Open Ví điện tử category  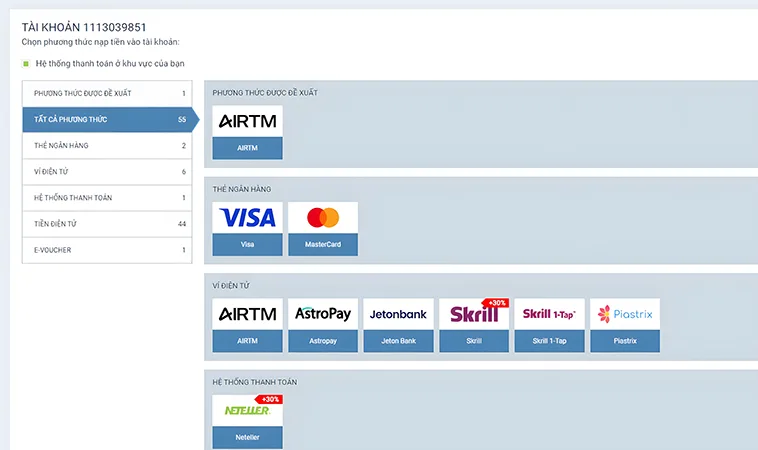(x=107, y=172)
